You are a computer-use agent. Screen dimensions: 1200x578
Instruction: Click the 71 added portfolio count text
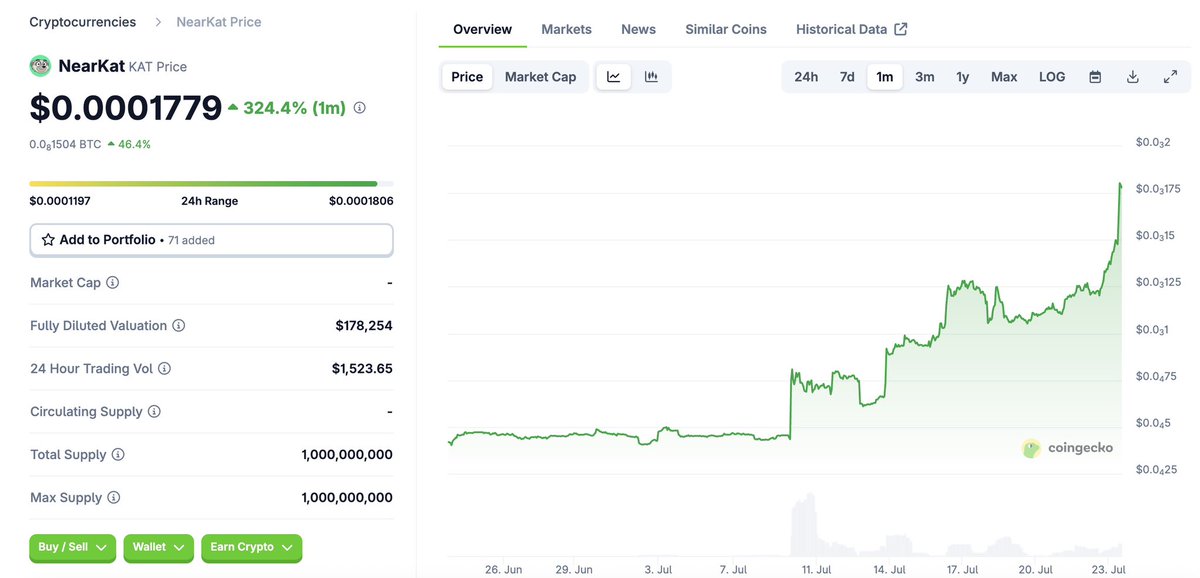click(x=191, y=240)
